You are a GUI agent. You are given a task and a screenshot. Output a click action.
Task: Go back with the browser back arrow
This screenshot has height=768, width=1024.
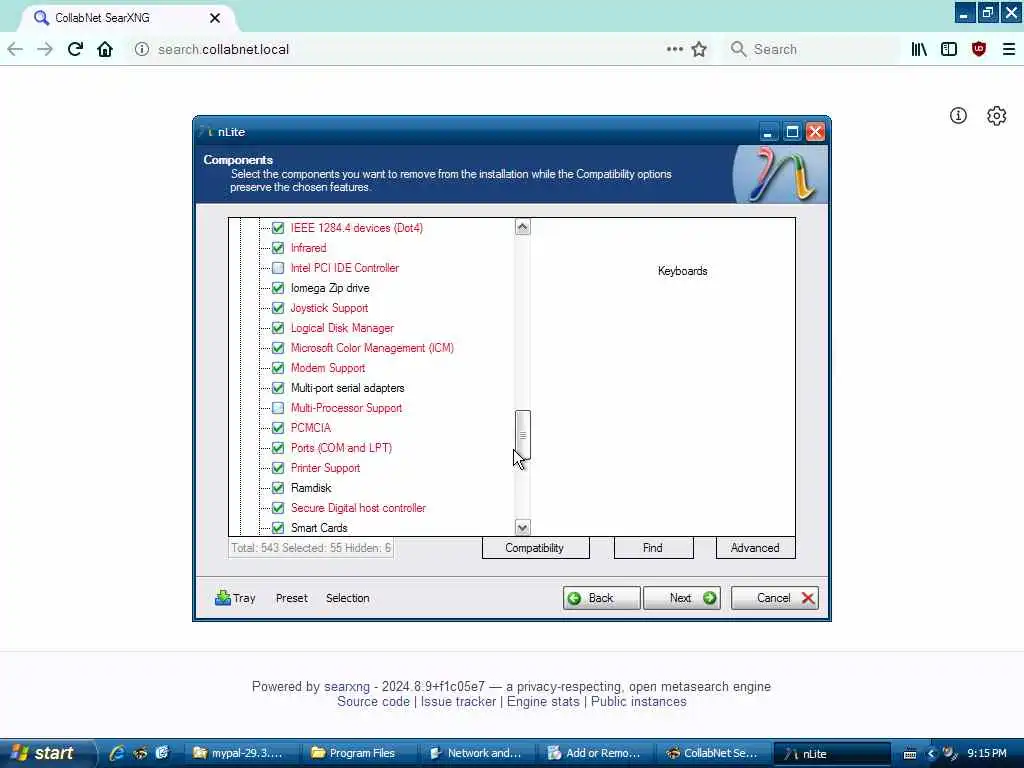point(15,49)
